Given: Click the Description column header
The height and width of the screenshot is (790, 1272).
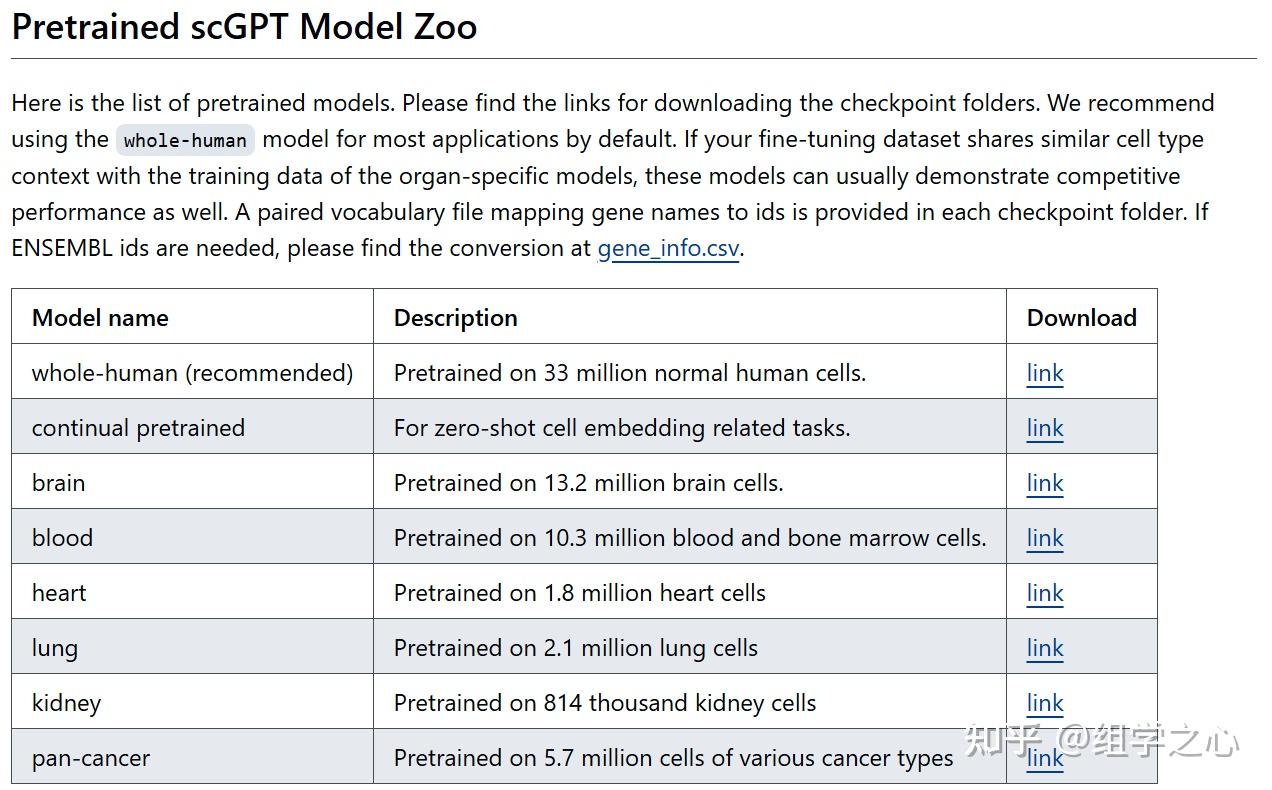Looking at the screenshot, I should [455, 318].
